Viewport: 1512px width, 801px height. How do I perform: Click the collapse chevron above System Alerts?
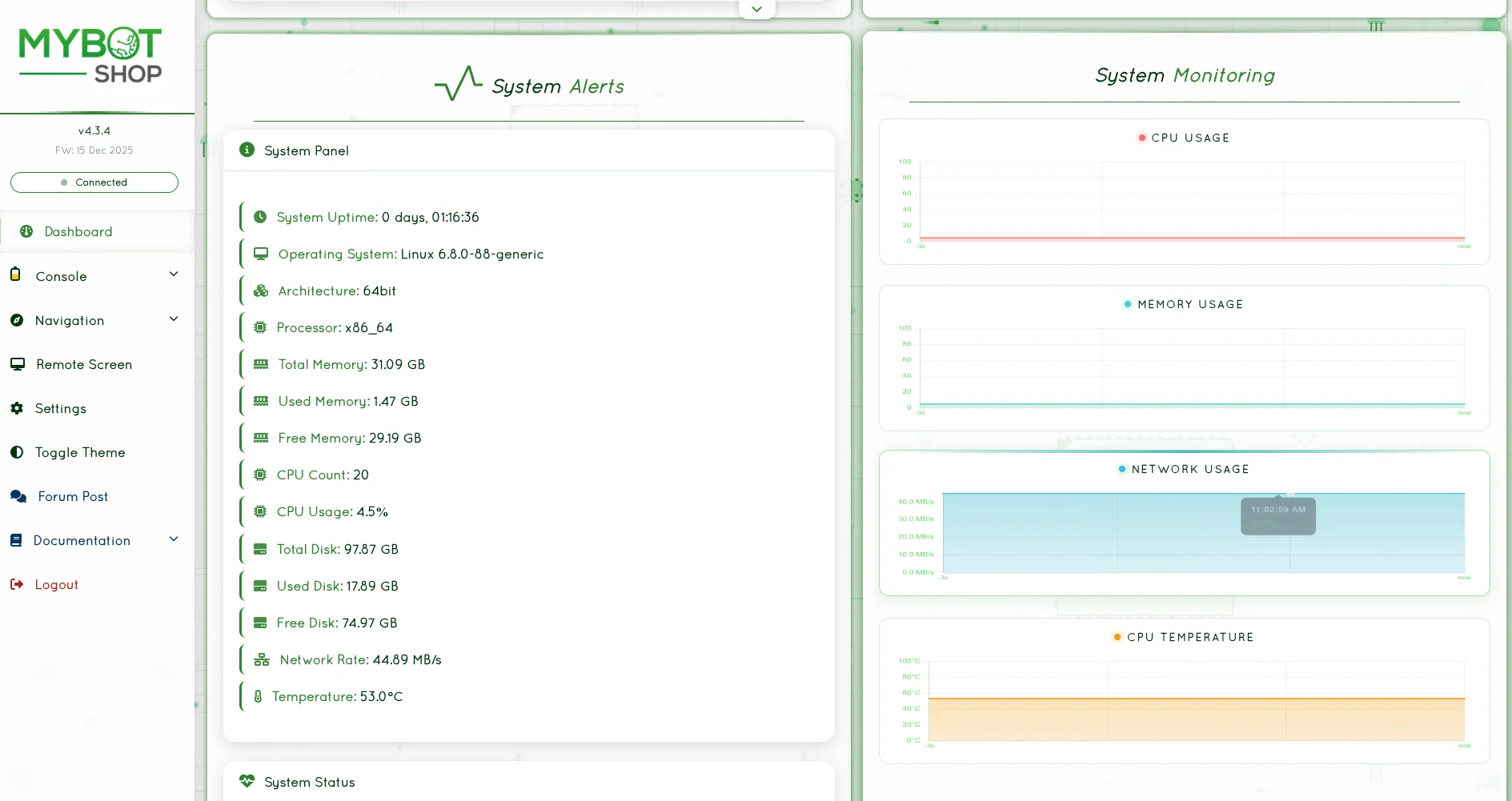pos(756,10)
